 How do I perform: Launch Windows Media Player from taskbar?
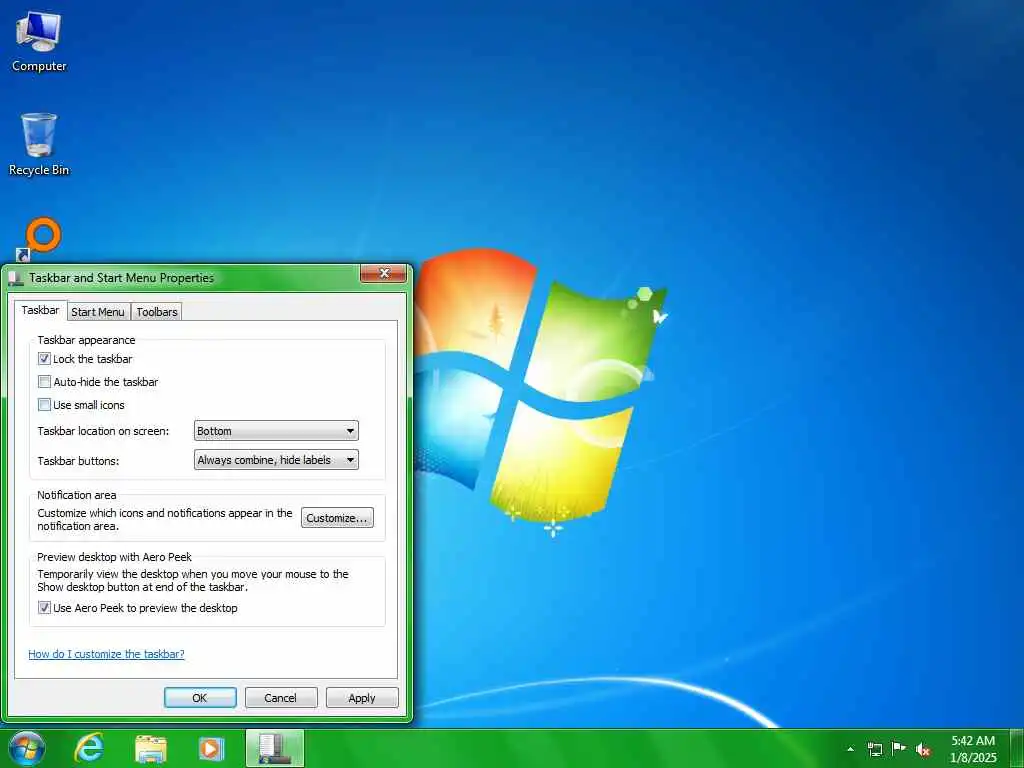211,748
